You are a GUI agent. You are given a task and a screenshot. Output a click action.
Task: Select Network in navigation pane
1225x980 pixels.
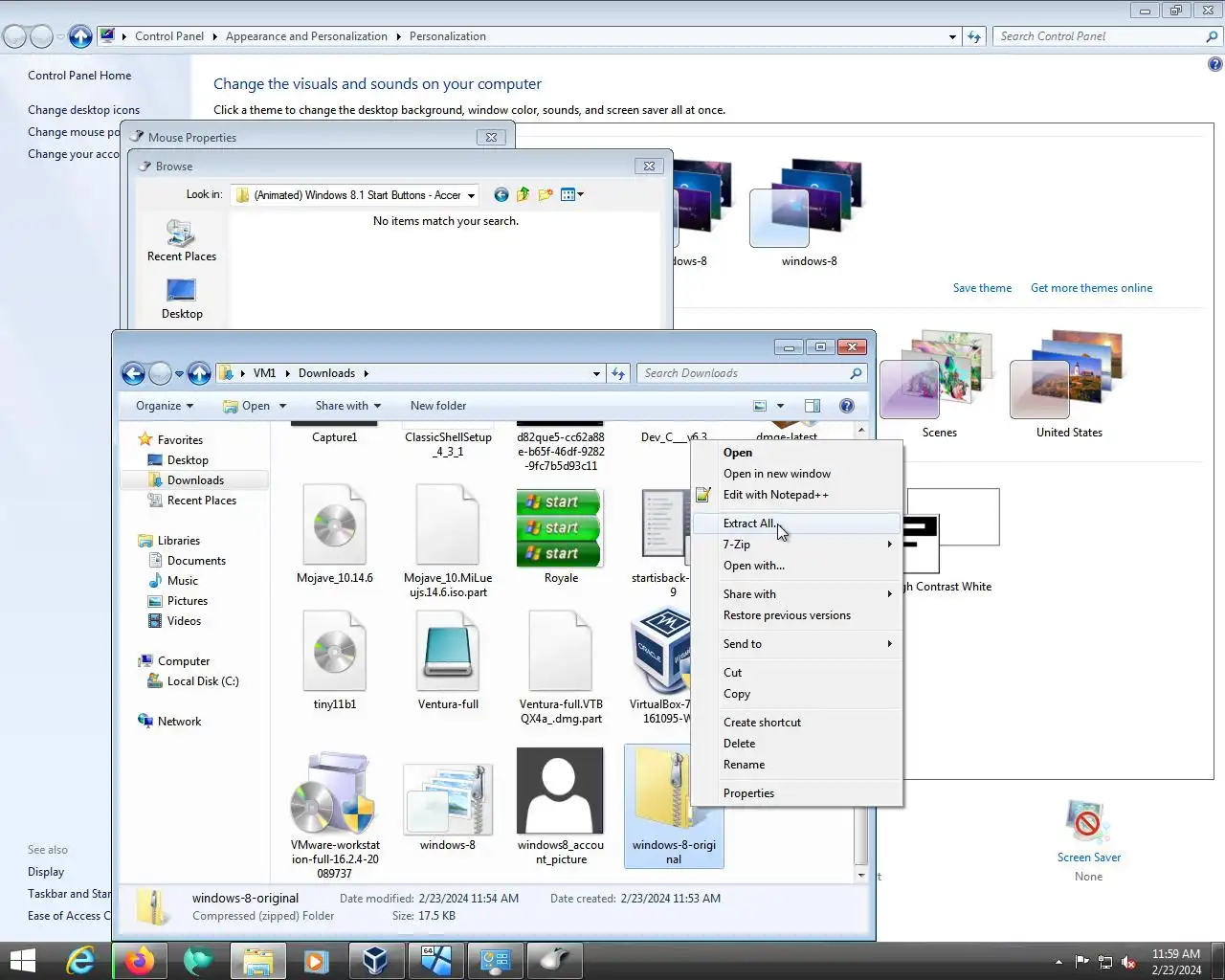point(179,722)
